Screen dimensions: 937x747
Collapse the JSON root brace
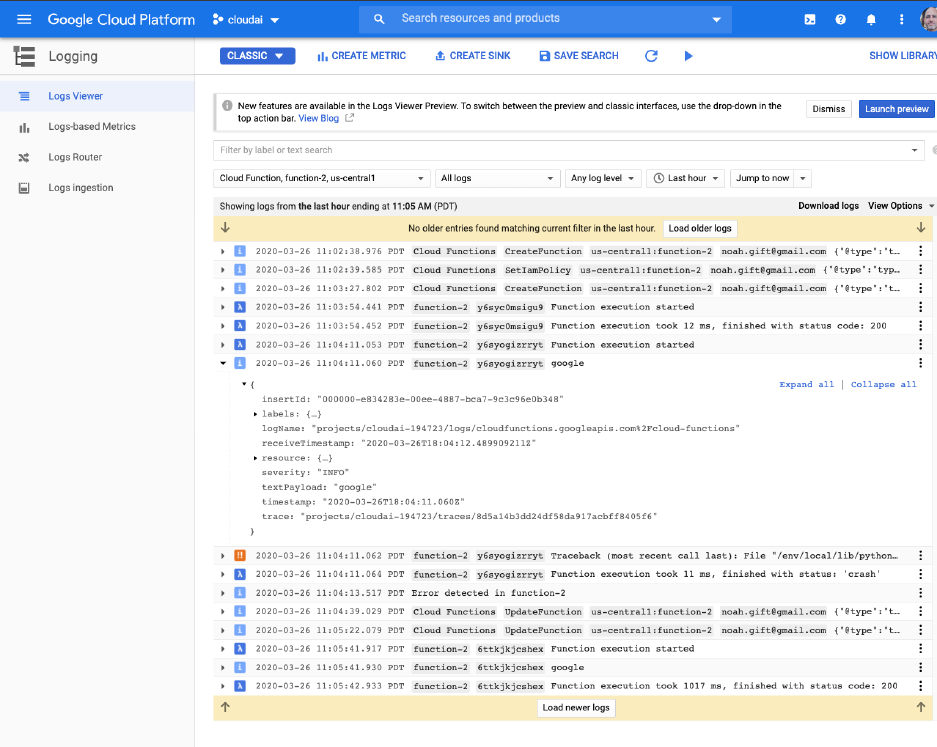(x=244, y=384)
